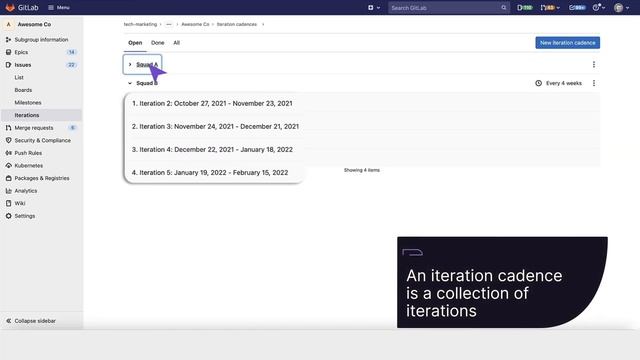Switch to the Done tab

(158, 43)
